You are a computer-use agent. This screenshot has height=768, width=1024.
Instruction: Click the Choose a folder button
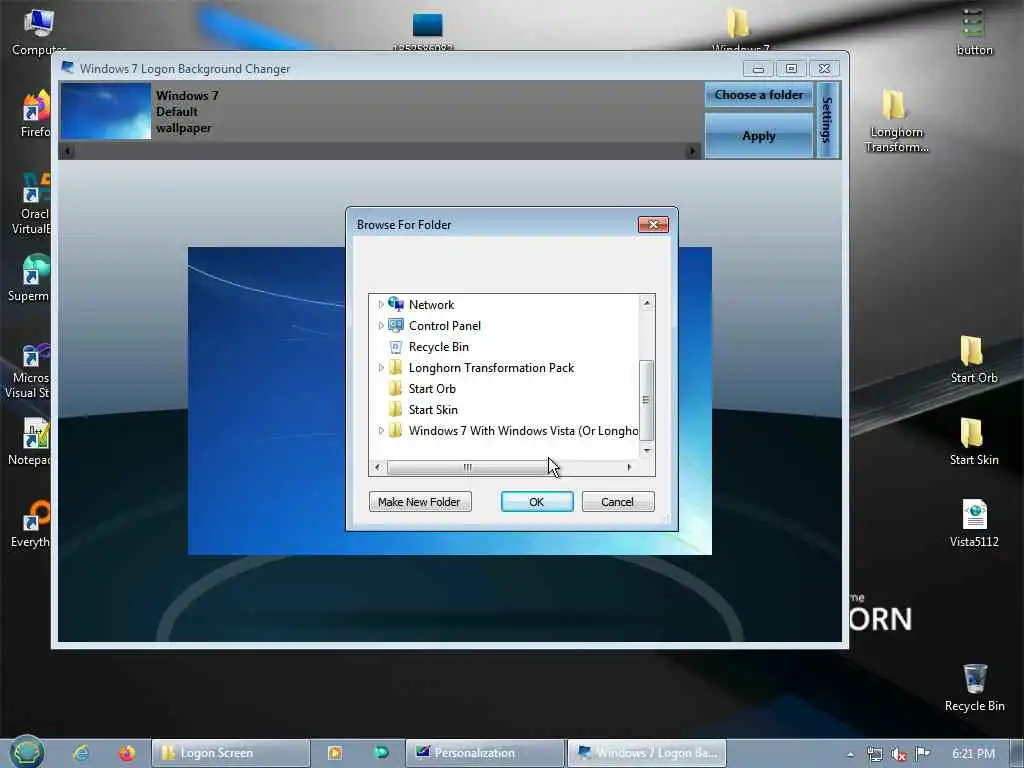click(x=758, y=95)
